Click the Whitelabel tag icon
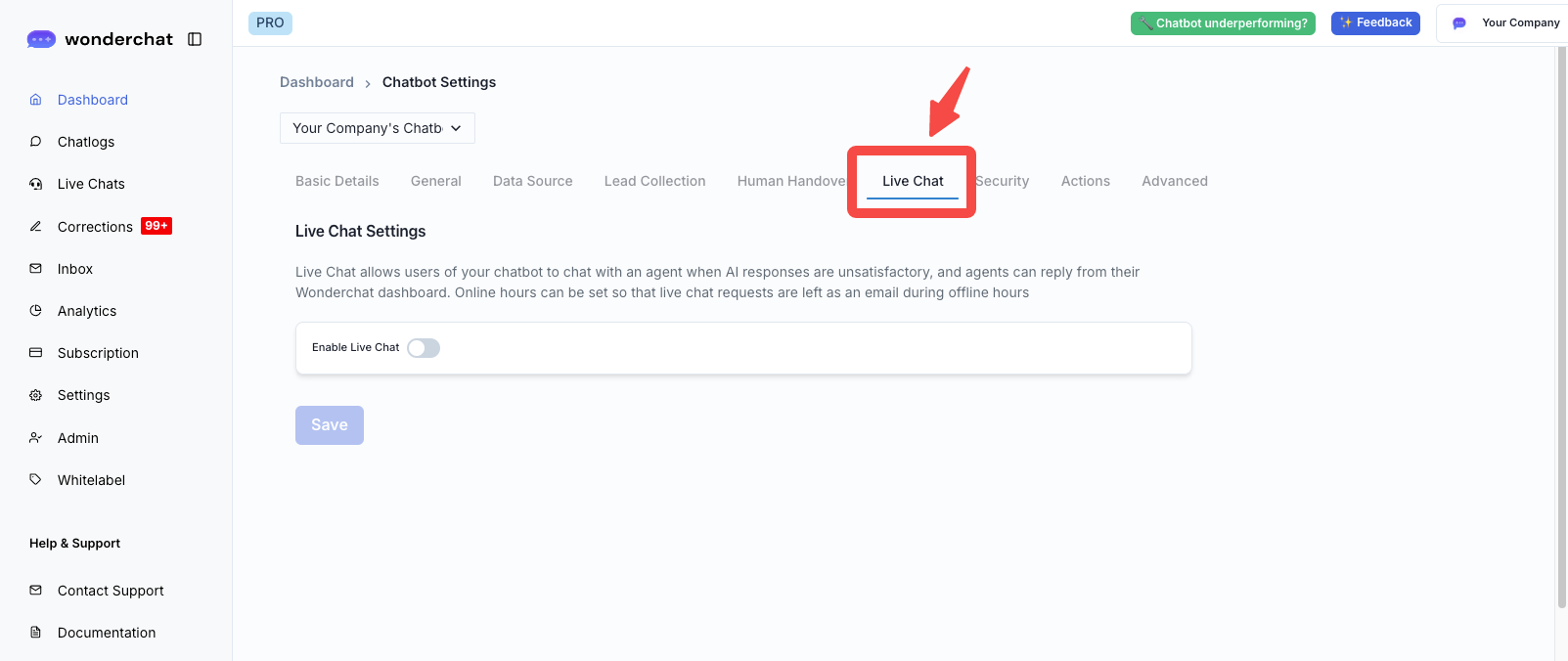This screenshot has height=661, width=1568. [x=36, y=480]
